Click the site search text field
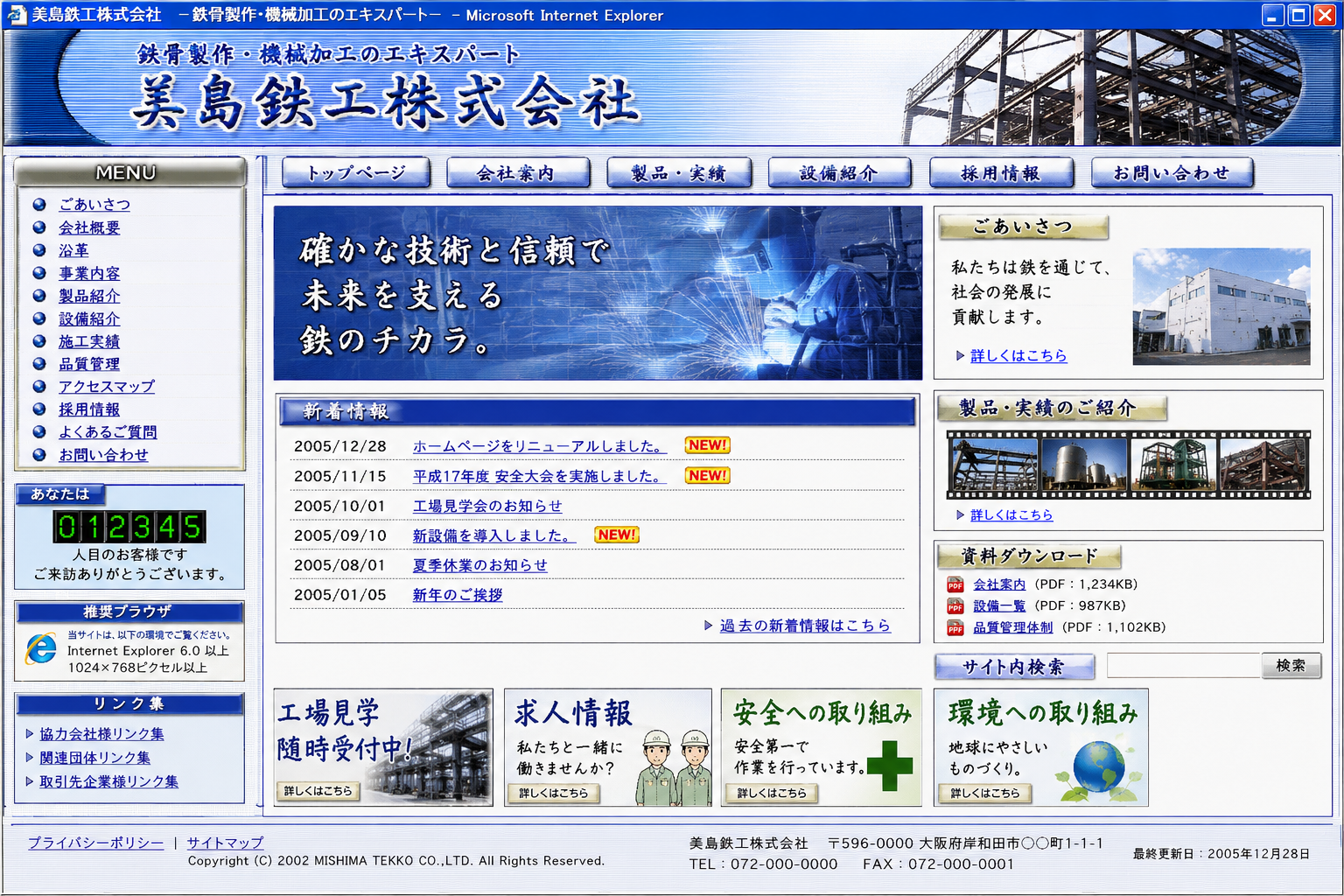 pos(1183,666)
